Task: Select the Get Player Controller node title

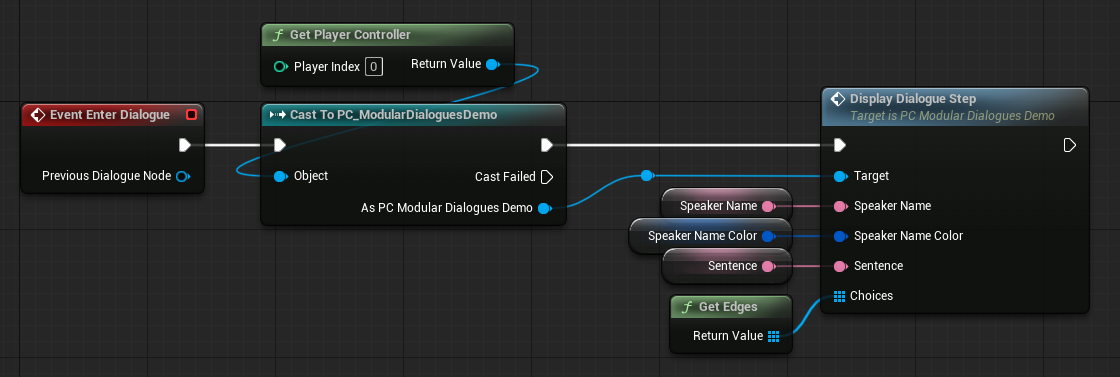Action: pyautogui.click(x=350, y=35)
